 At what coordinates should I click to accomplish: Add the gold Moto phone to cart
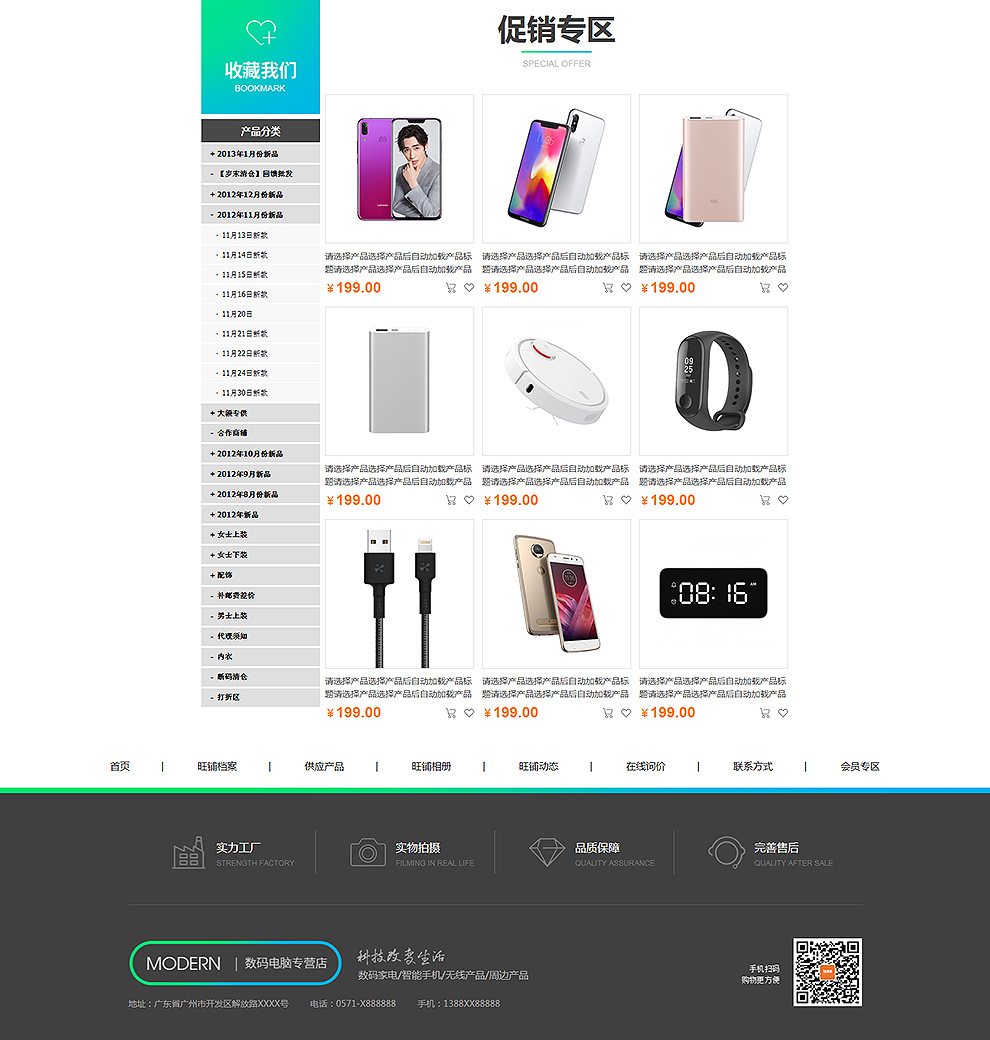click(608, 713)
